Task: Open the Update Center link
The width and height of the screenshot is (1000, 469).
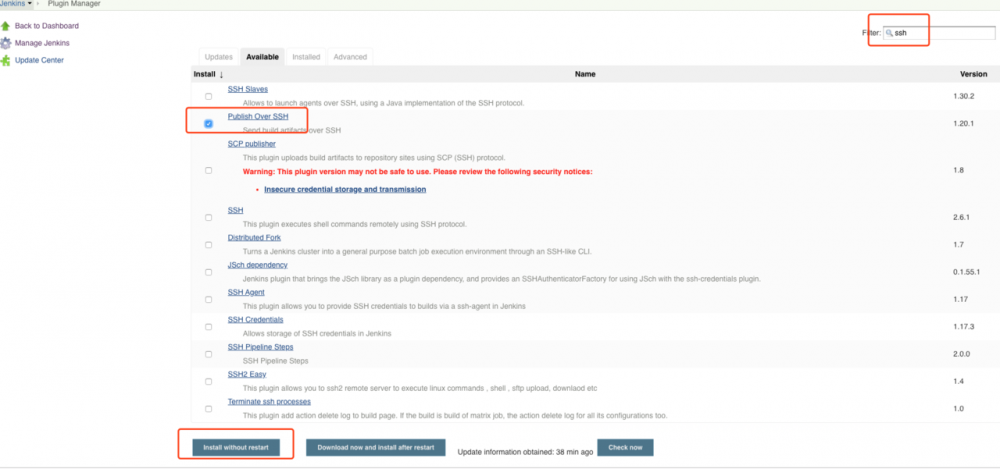Action: coord(40,61)
